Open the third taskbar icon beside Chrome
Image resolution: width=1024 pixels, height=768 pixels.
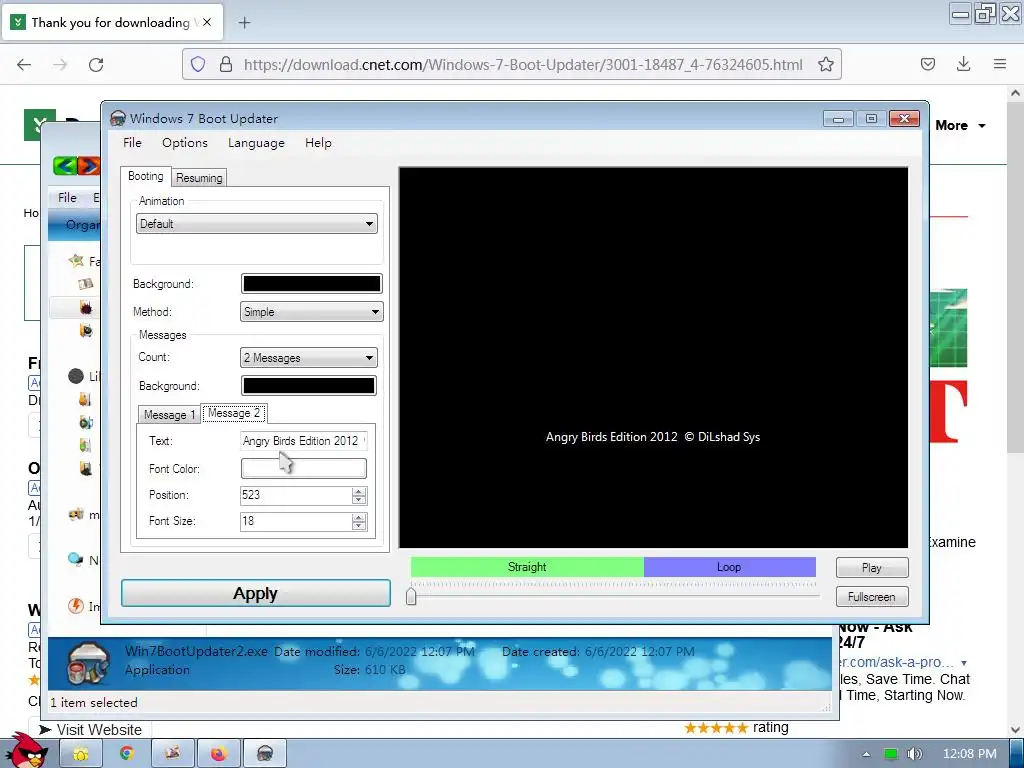pos(172,754)
